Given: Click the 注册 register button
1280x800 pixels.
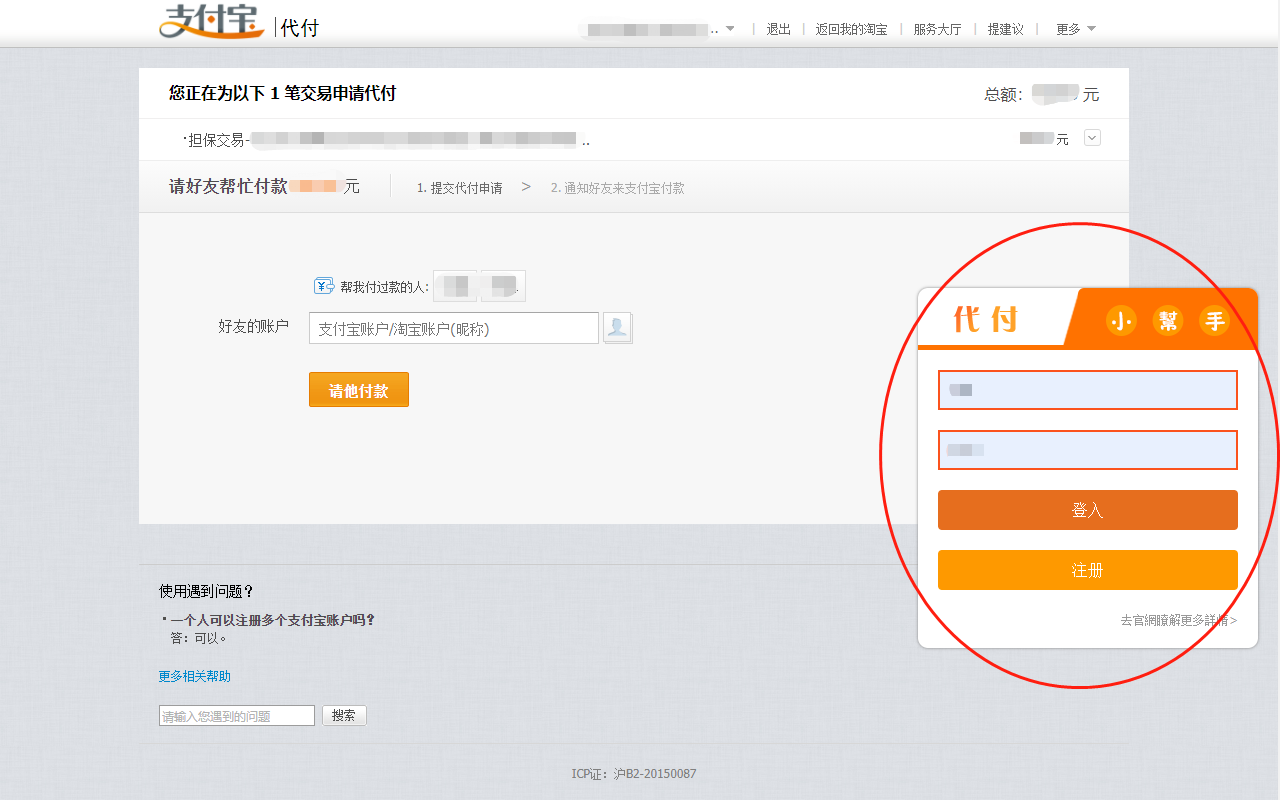Looking at the screenshot, I should tap(1088, 570).
